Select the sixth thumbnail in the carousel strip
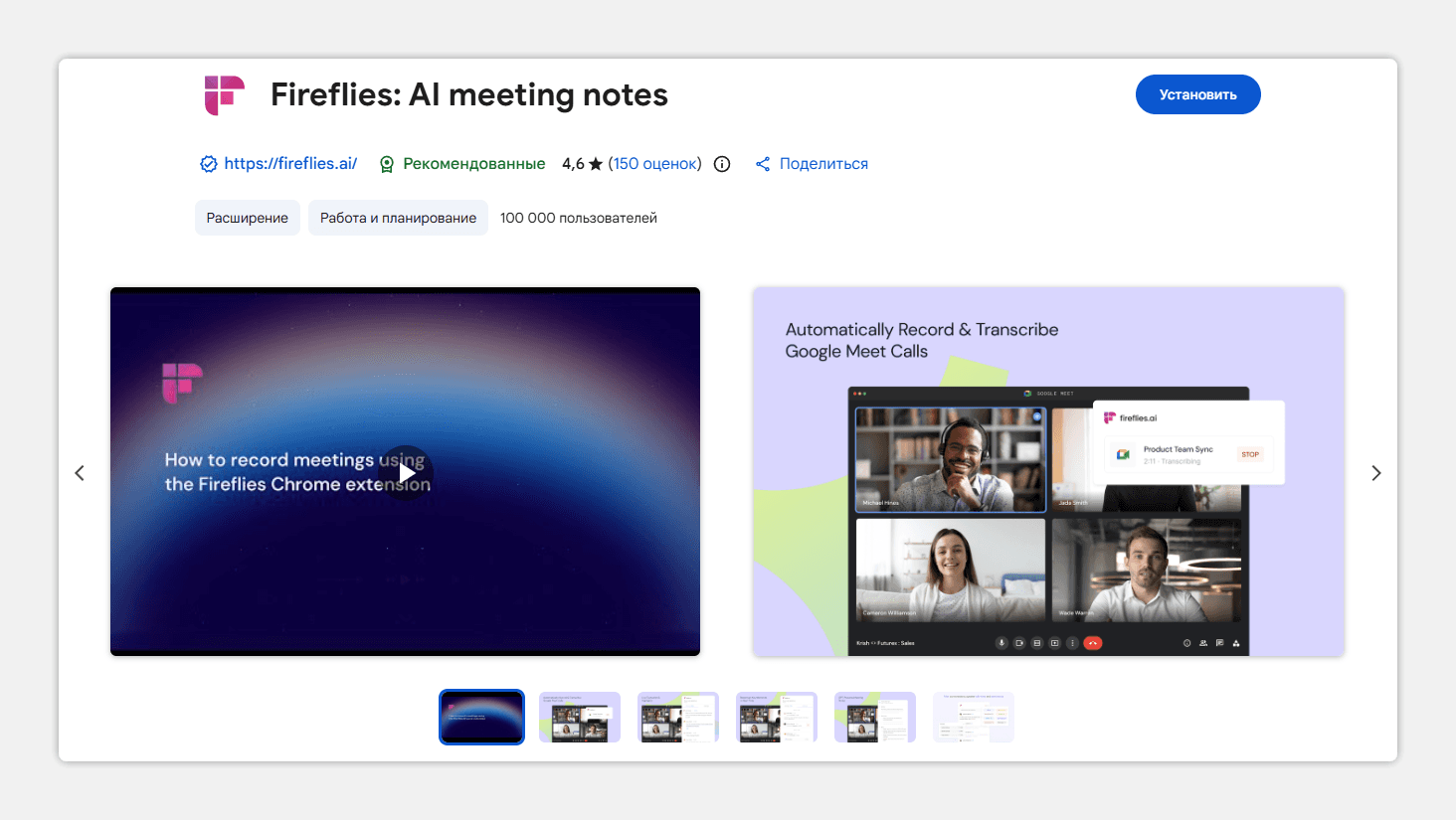Image resolution: width=1456 pixels, height=820 pixels. tap(974, 717)
